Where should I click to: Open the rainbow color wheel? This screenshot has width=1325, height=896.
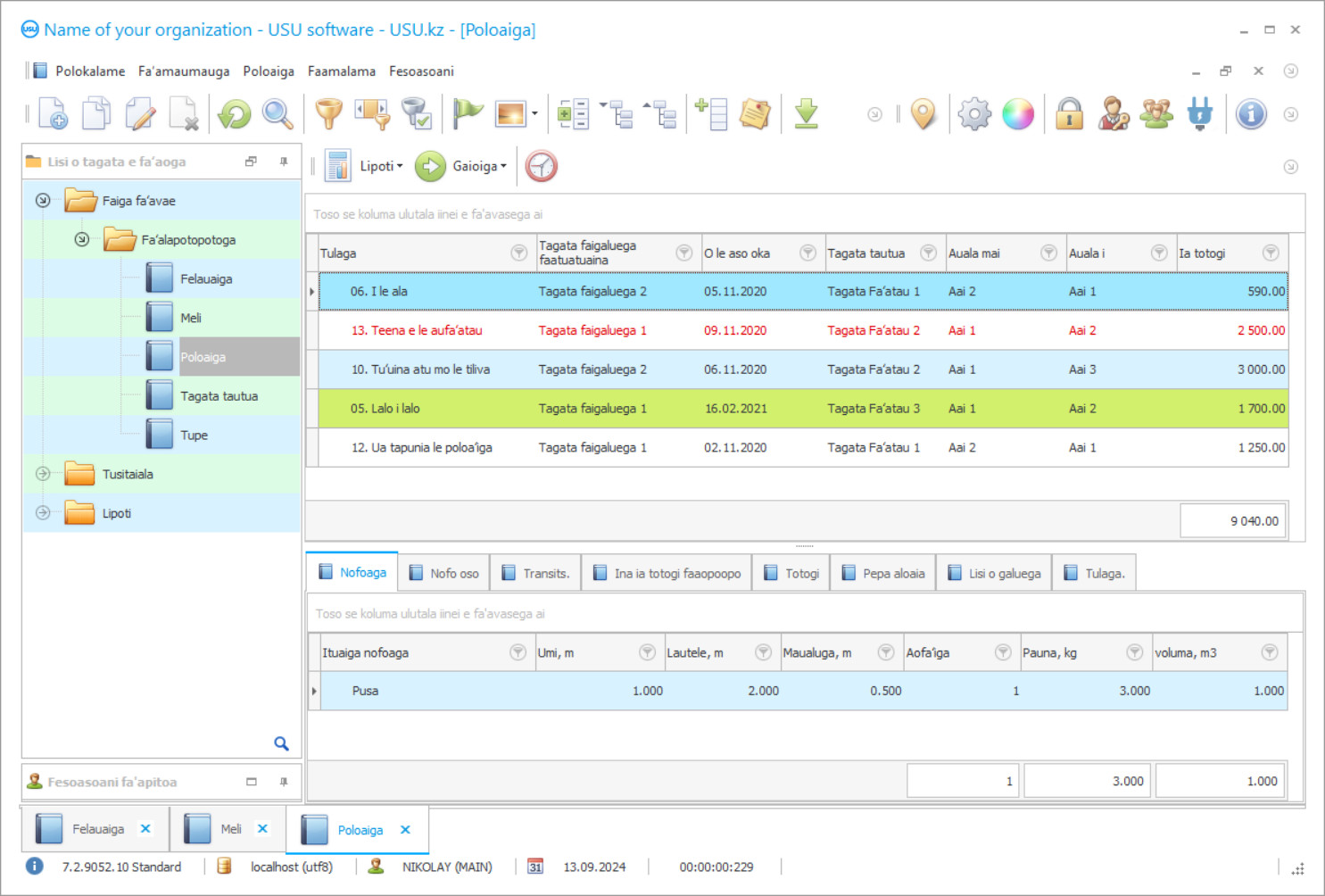pos(1018,113)
